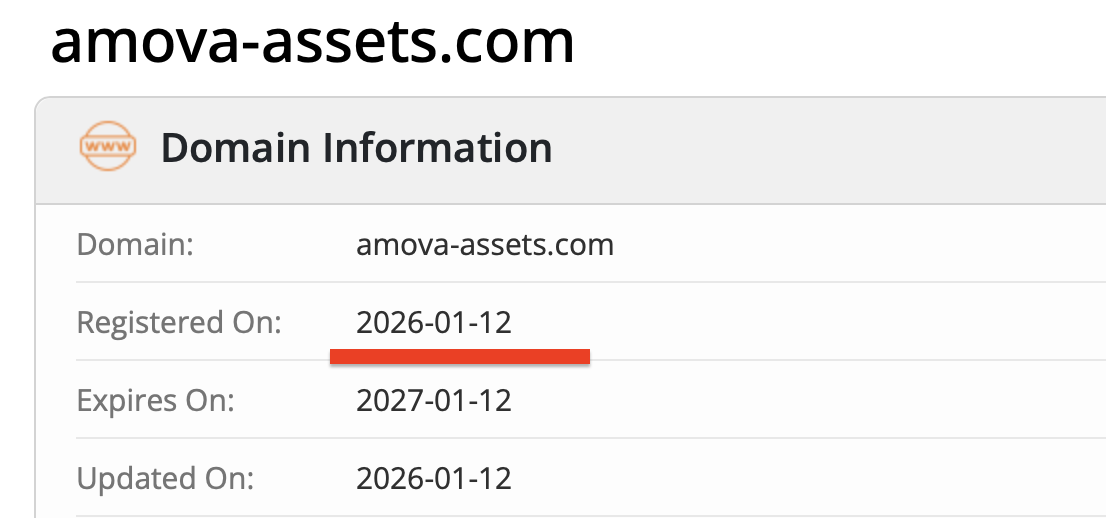Click the orange www globe icon
The image size is (1106, 518).
pos(107,148)
